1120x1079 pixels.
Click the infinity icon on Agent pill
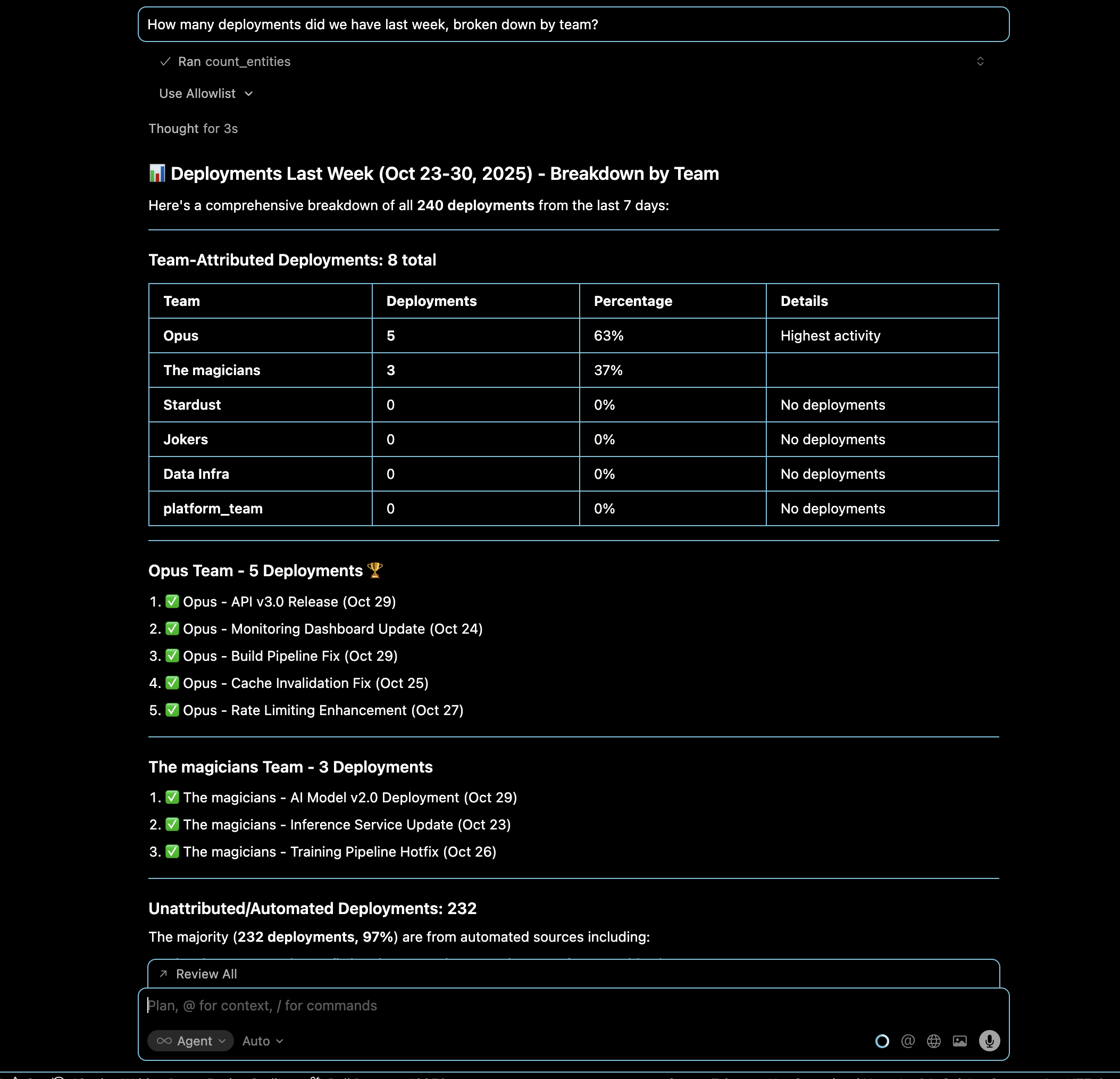[x=164, y=1041]
